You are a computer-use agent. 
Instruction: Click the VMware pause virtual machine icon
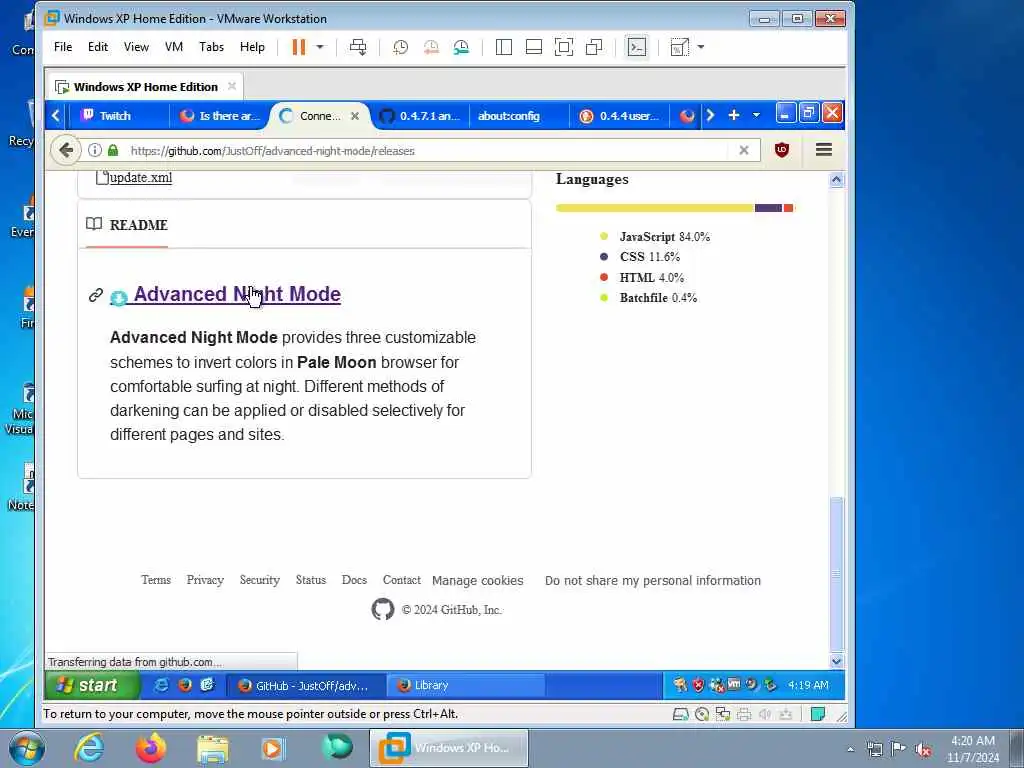coord(298,47)
